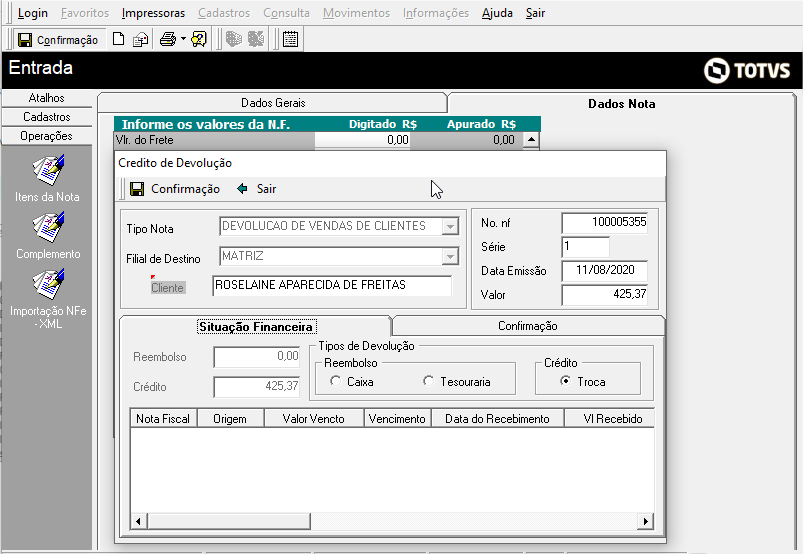Click the Reembolso amount field

point(257,357)
